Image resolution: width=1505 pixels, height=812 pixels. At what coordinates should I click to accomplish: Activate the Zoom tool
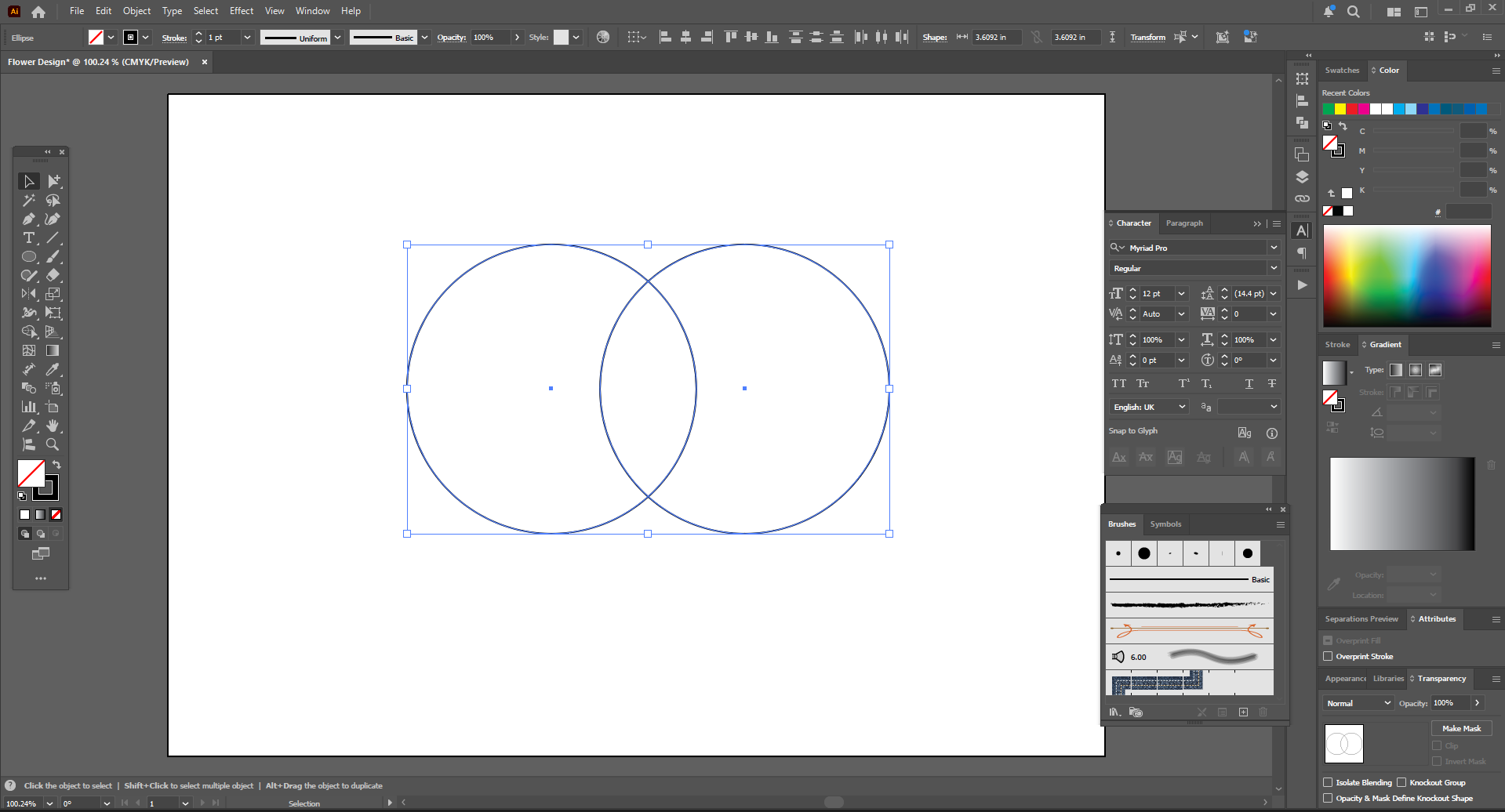click(x=53, y=444)
